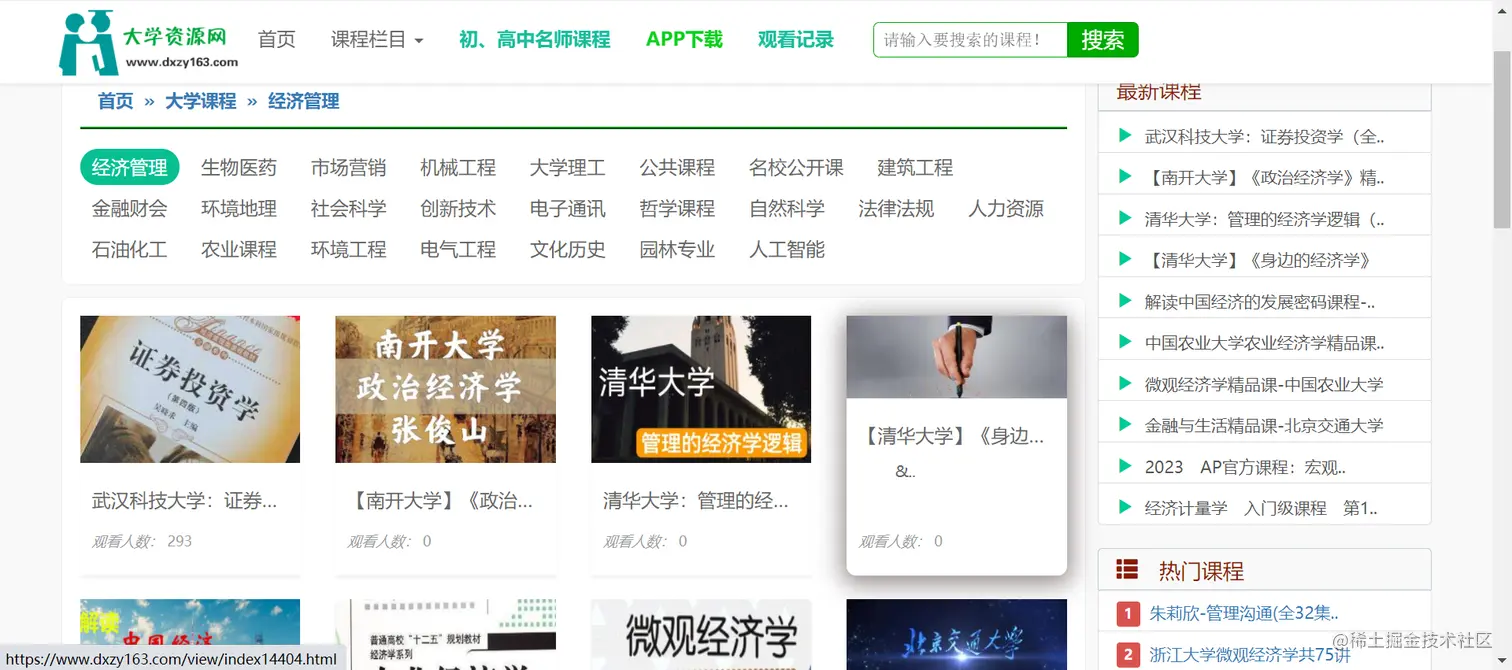Click the list icon beside 热门课程

(1127, 570)
